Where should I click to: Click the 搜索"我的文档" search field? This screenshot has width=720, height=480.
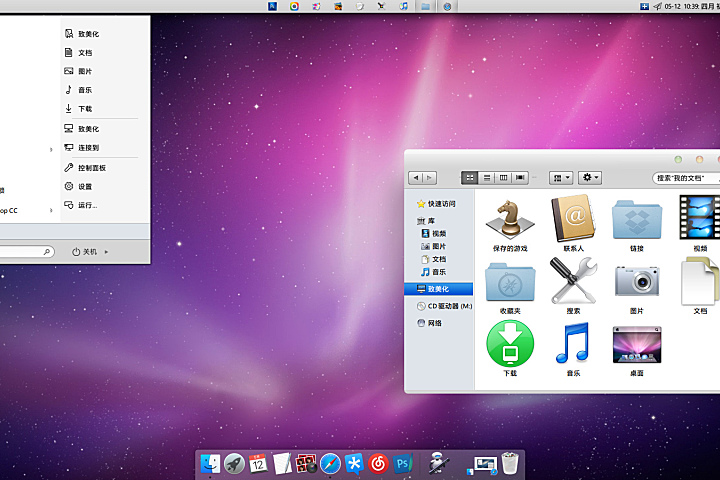tap(686, 178)
